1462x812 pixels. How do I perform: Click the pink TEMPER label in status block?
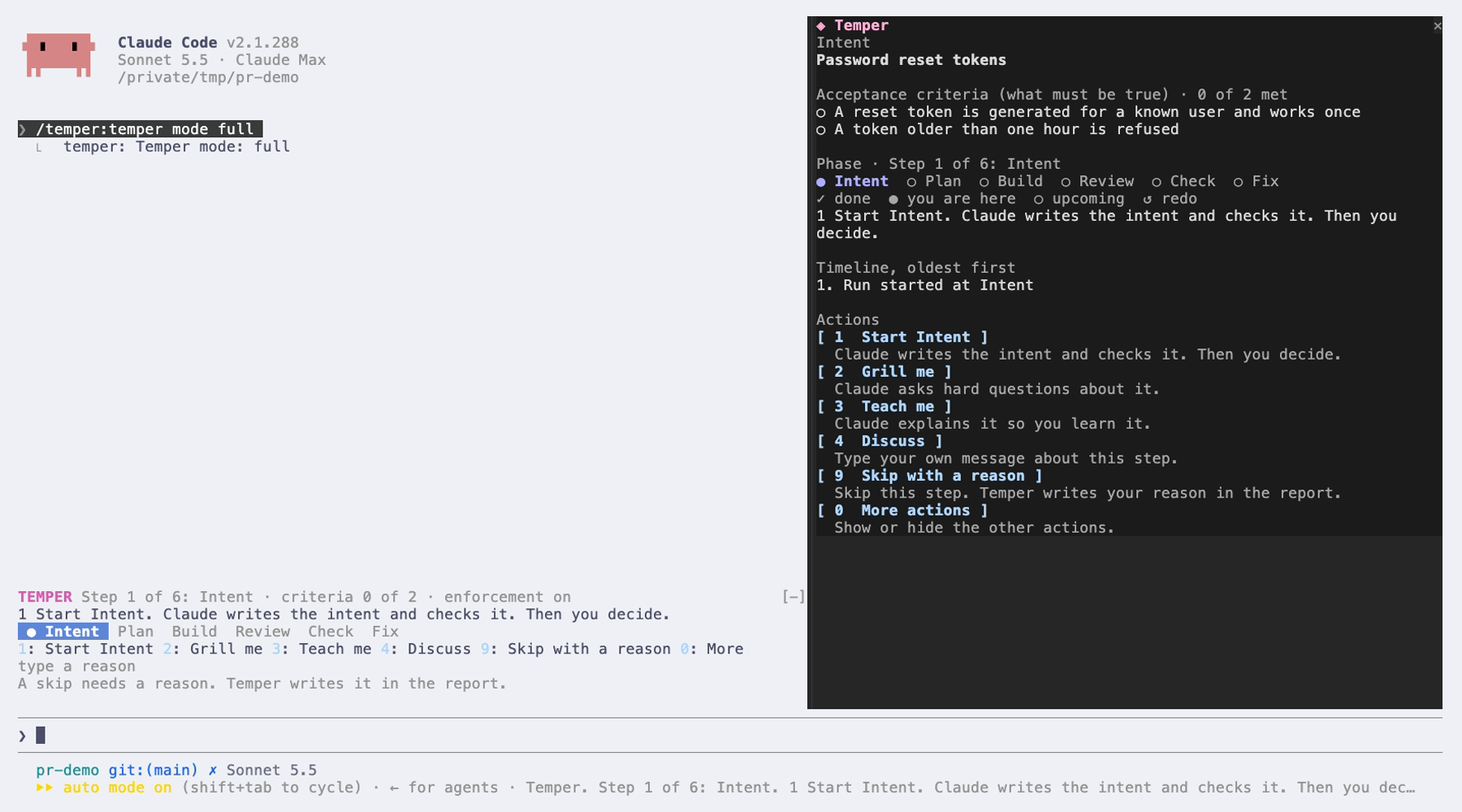point(45,597)
